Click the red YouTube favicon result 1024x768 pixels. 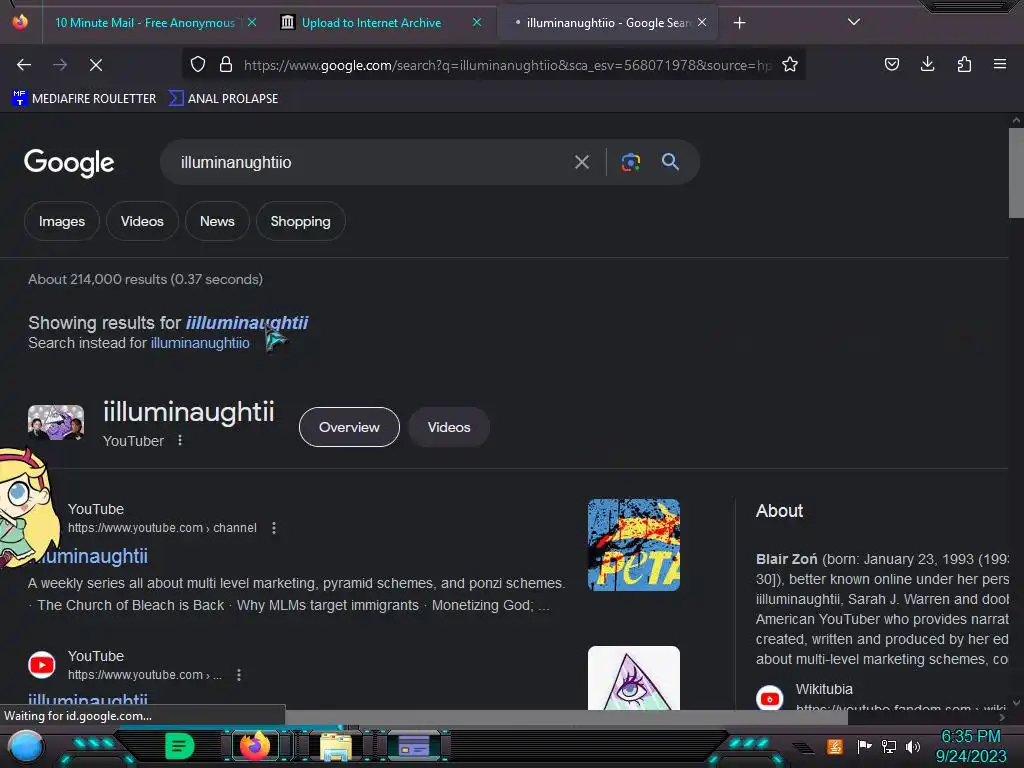pyautogui.click(x=42, y=665)
